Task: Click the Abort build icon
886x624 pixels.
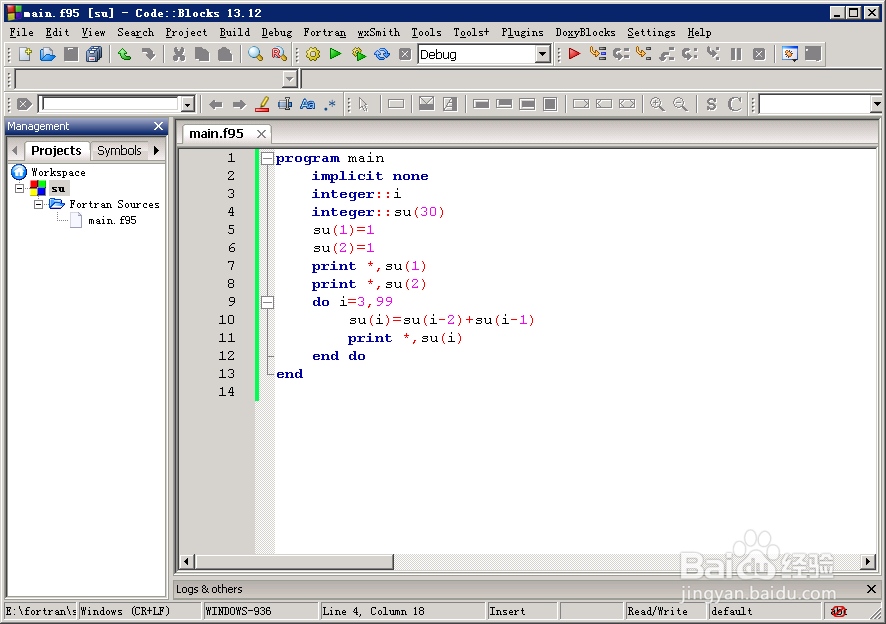Action: tap(405, 54)
